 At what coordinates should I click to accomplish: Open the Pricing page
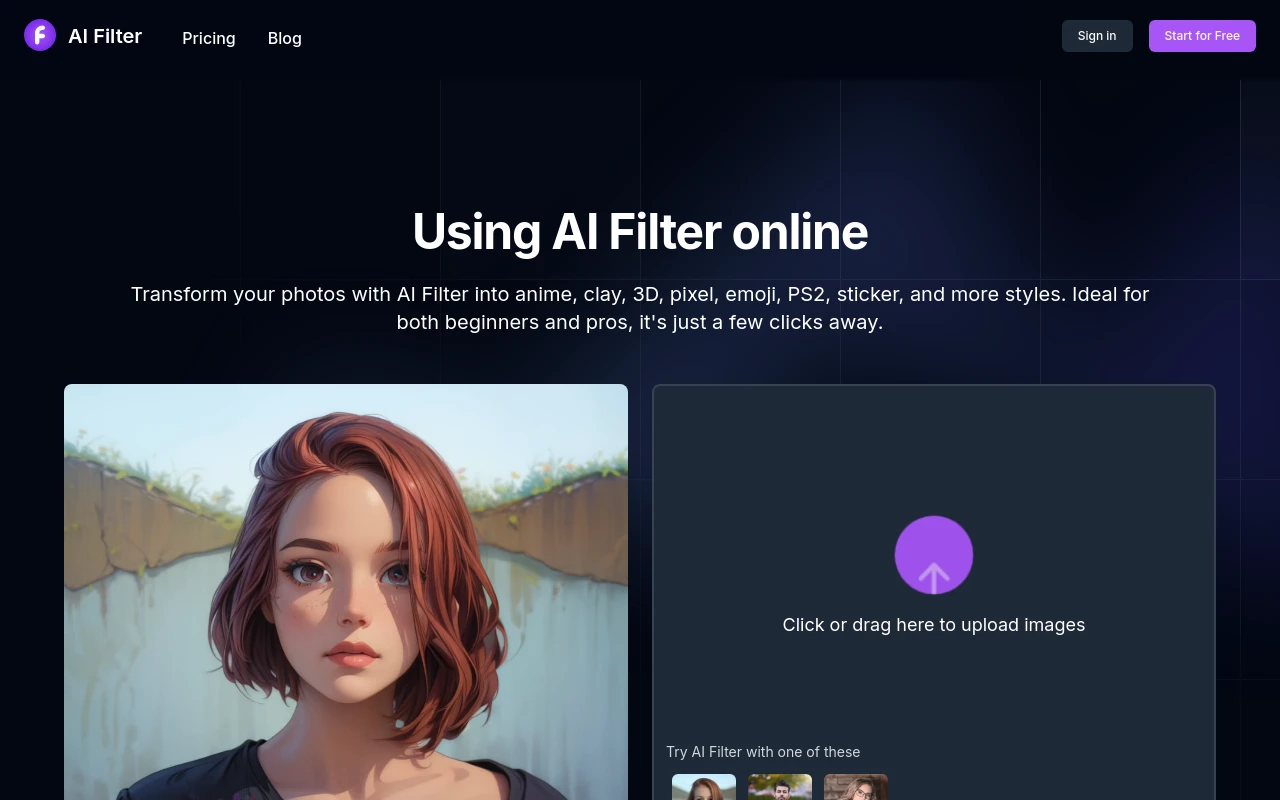click(208, 38)
